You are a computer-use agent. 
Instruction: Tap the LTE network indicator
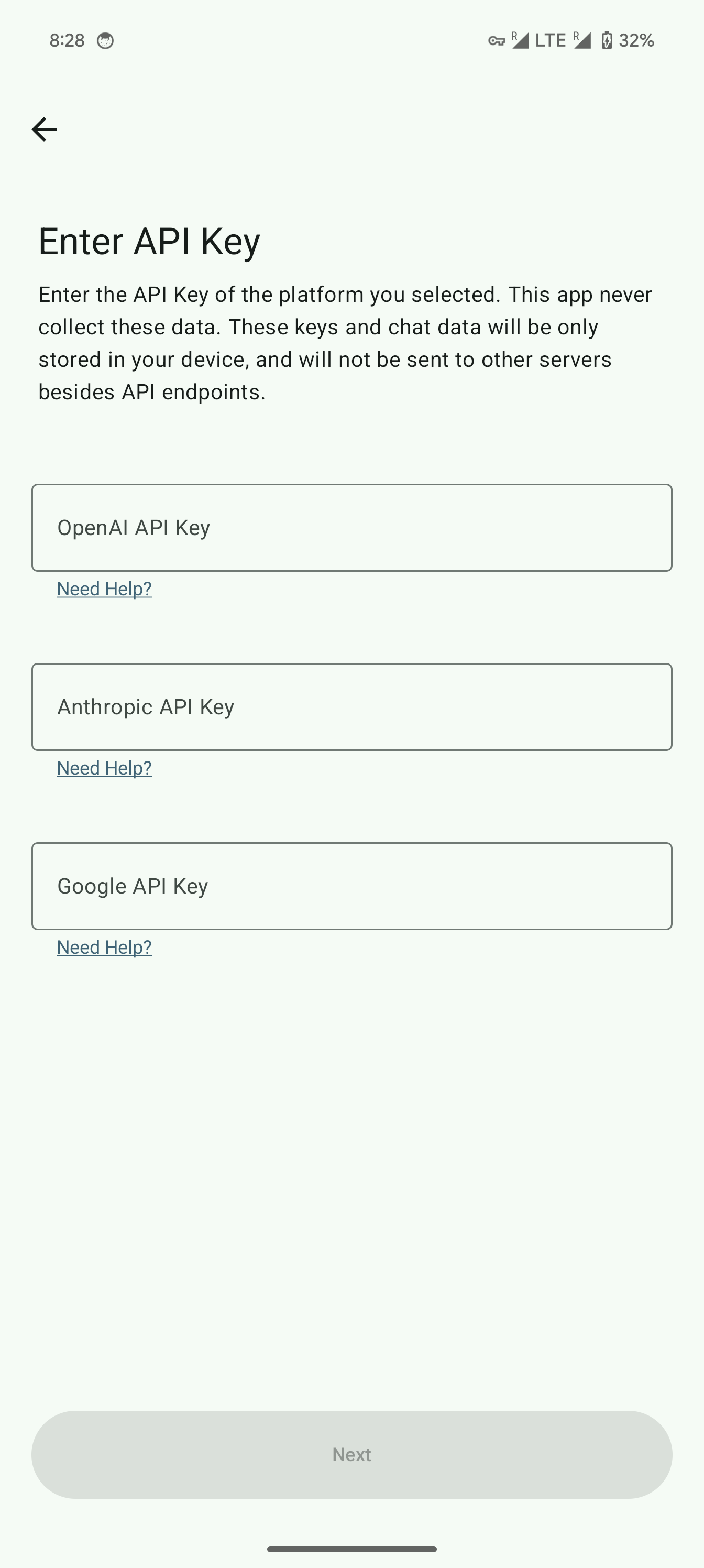point(550,41)
